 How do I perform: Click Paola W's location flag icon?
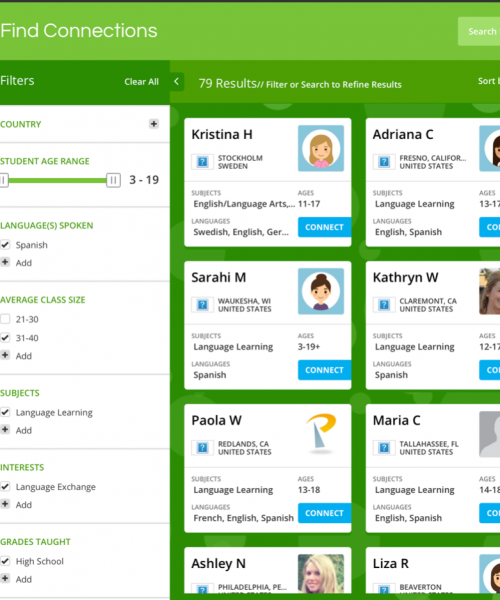tap(202, 448)
